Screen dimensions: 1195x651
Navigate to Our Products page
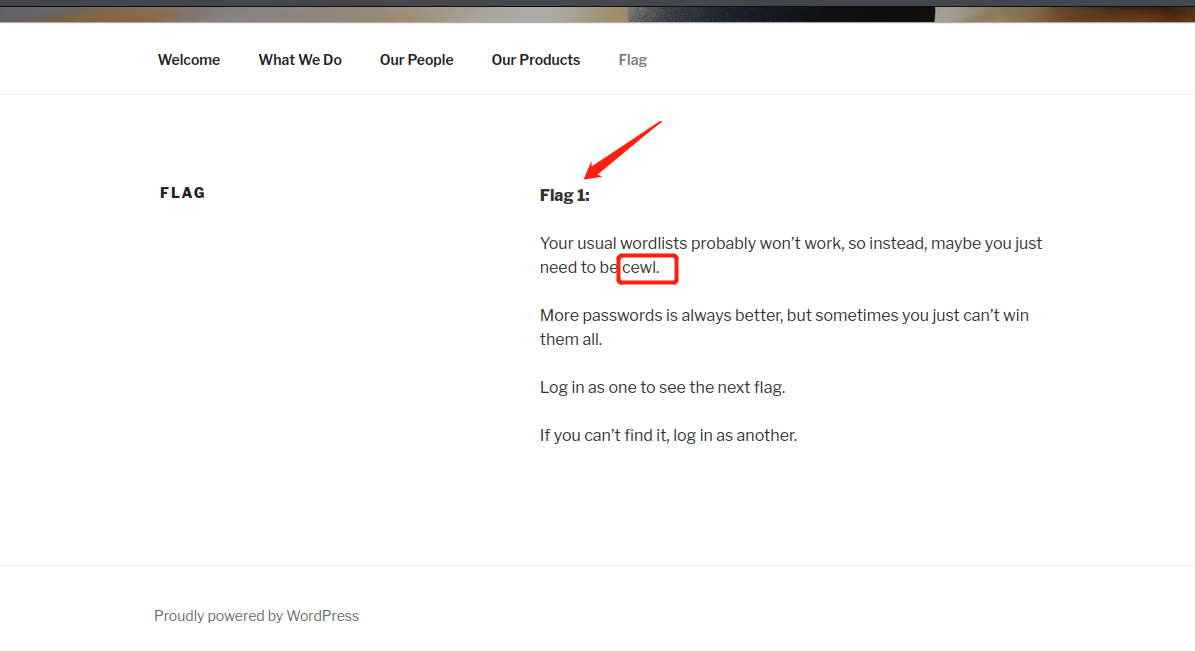pos(535,59)
